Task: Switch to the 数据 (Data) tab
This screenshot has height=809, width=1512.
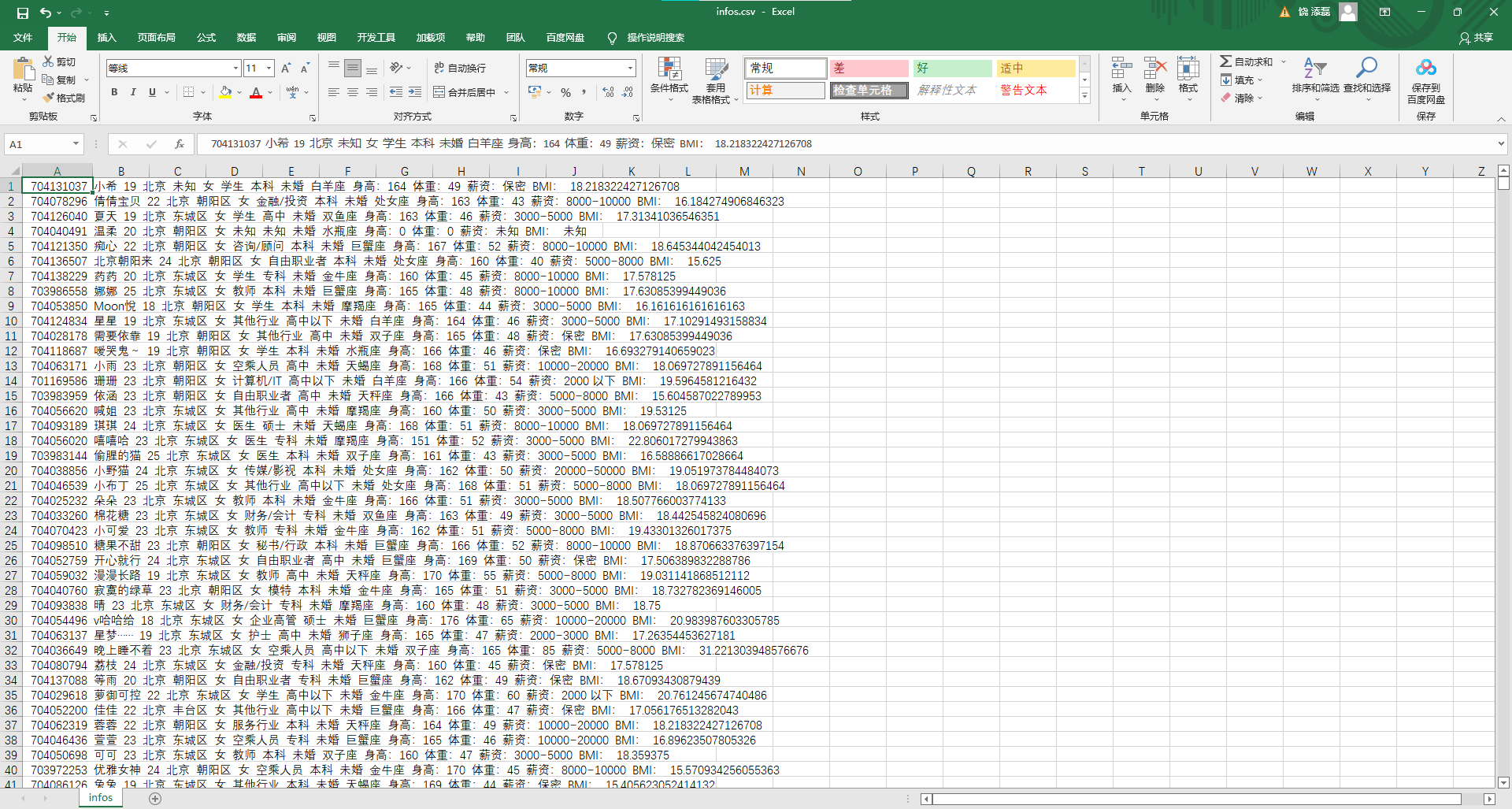Action: tap(246, 37)
